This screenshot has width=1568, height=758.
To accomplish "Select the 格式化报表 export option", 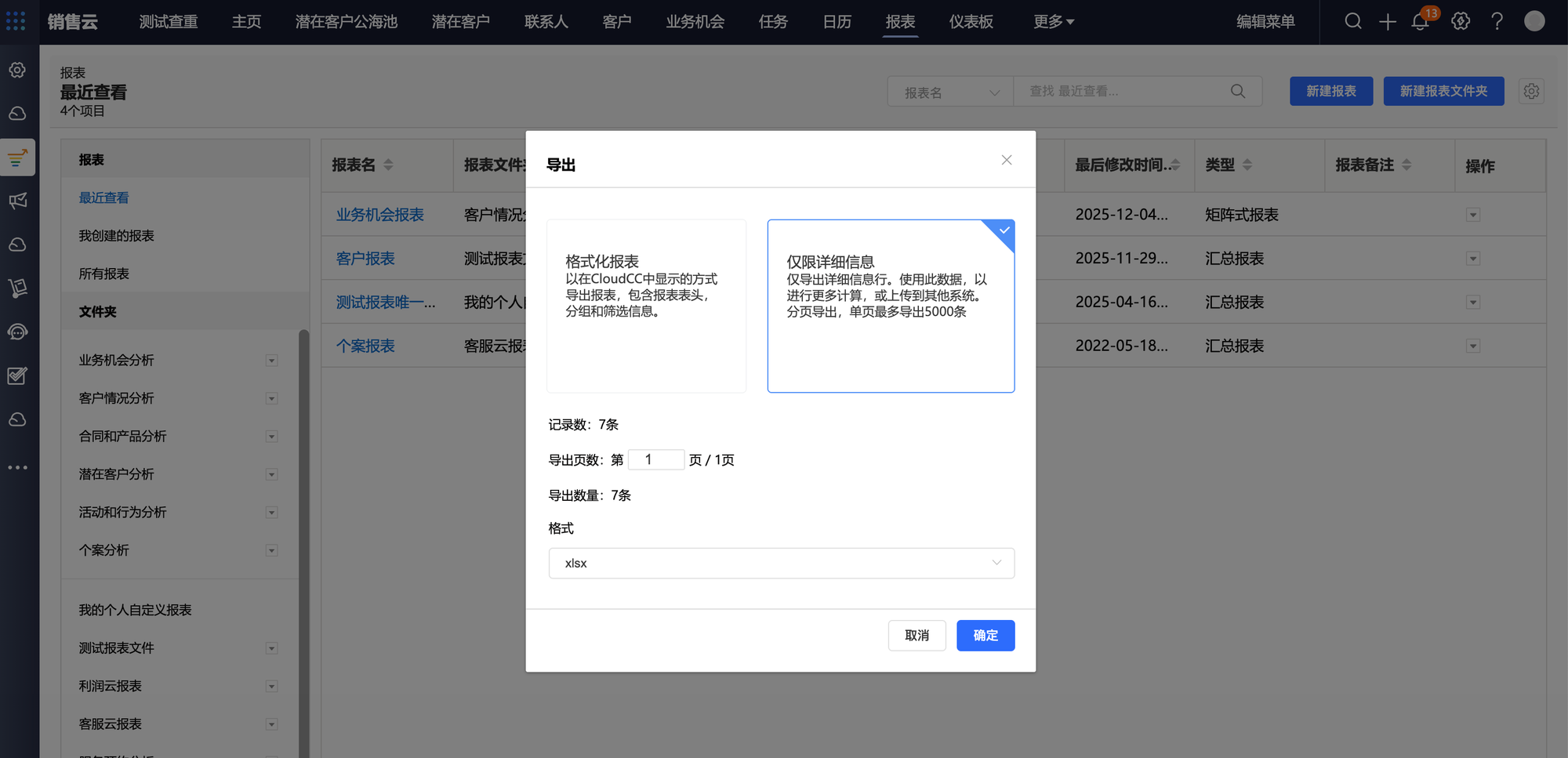I will (x=646, y=306).
